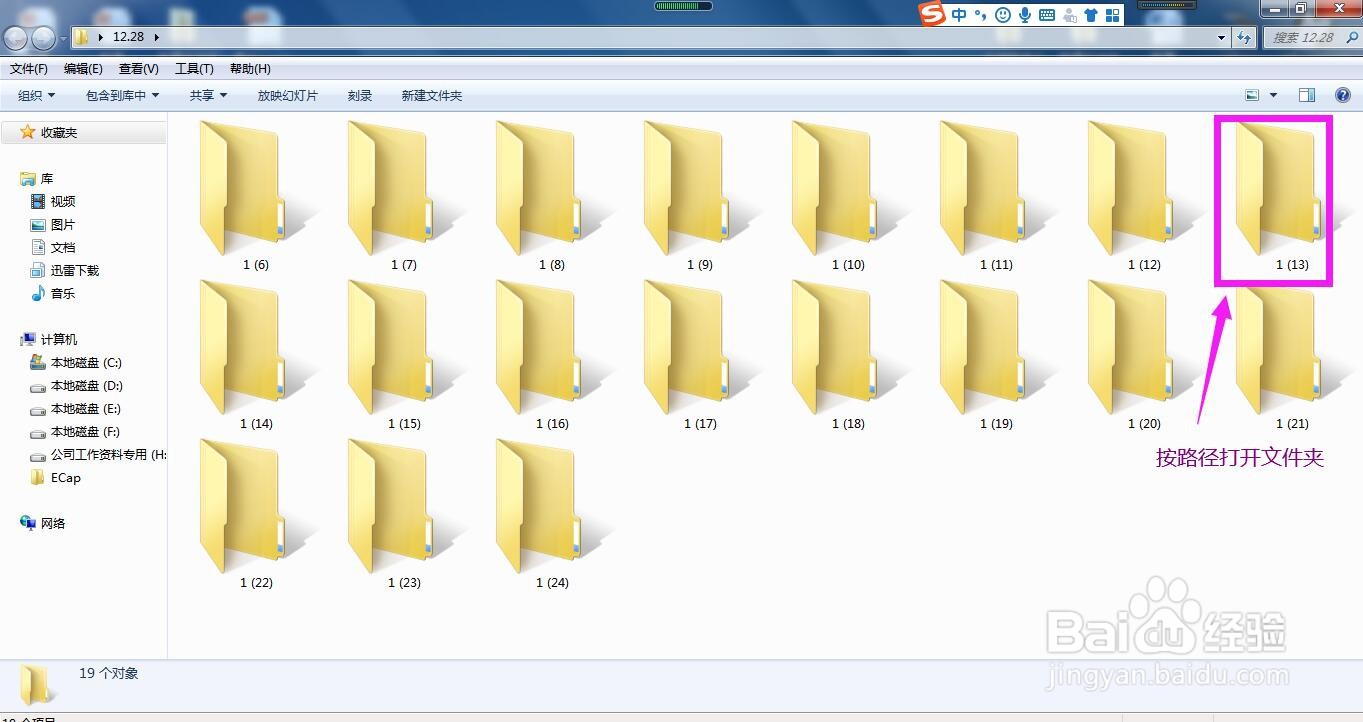Click the back navigation button
1363x722 pixels.
click(x=16, y=38)
